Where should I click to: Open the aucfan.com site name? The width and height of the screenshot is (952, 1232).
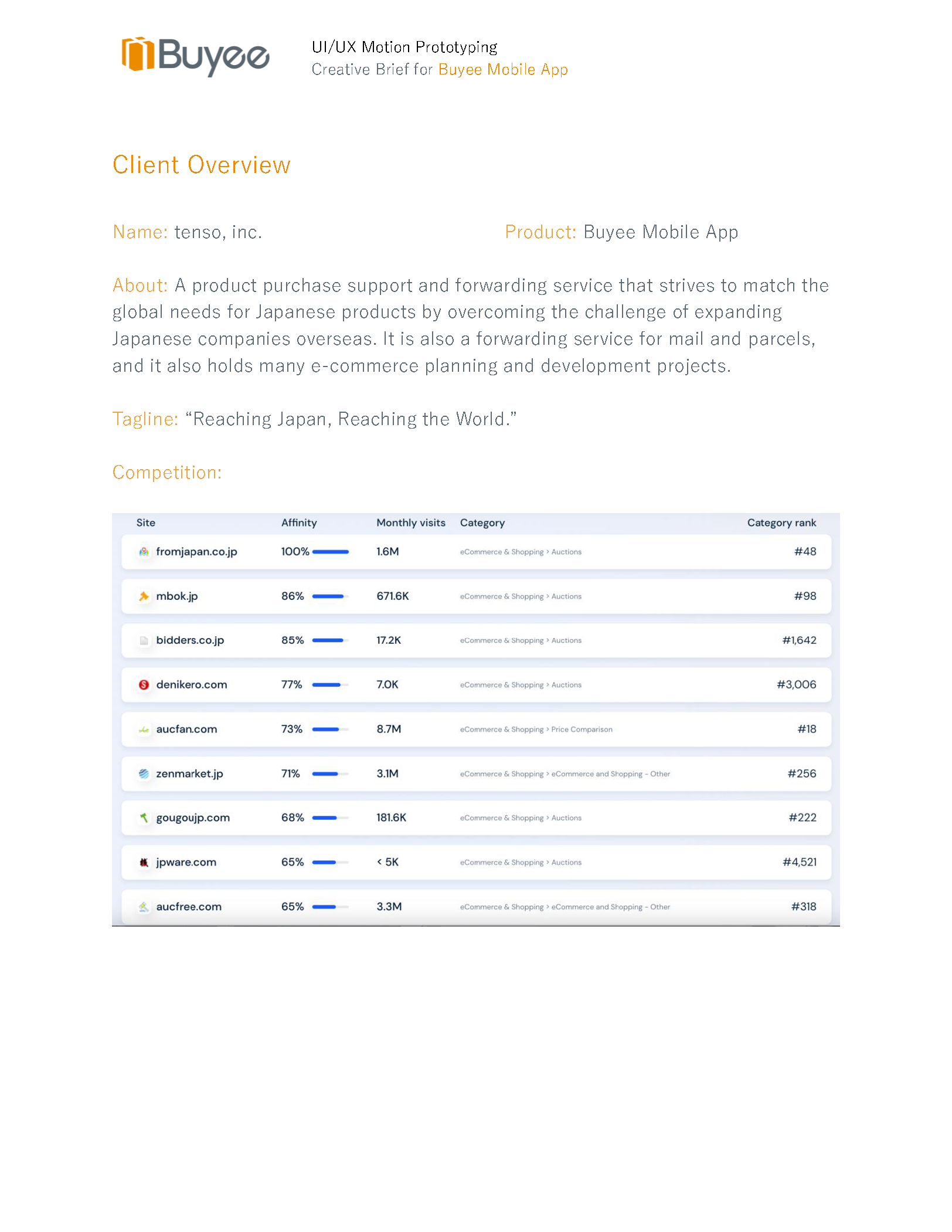[x=186, y=729]
